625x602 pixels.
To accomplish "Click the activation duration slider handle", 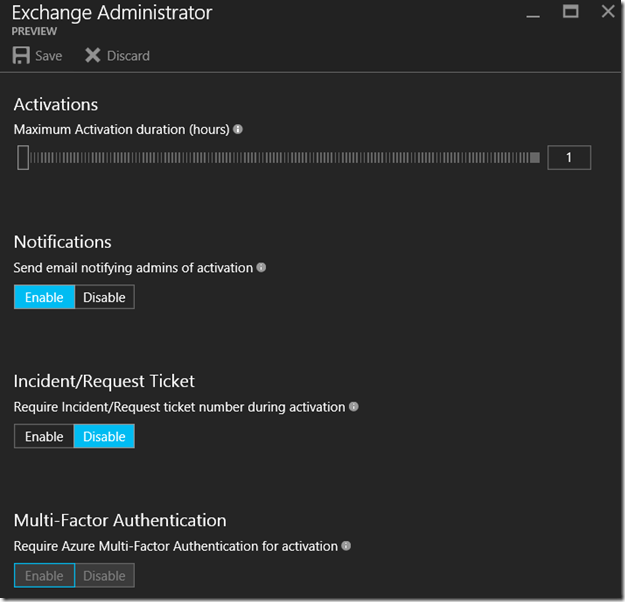I will [x=23, y=157].
